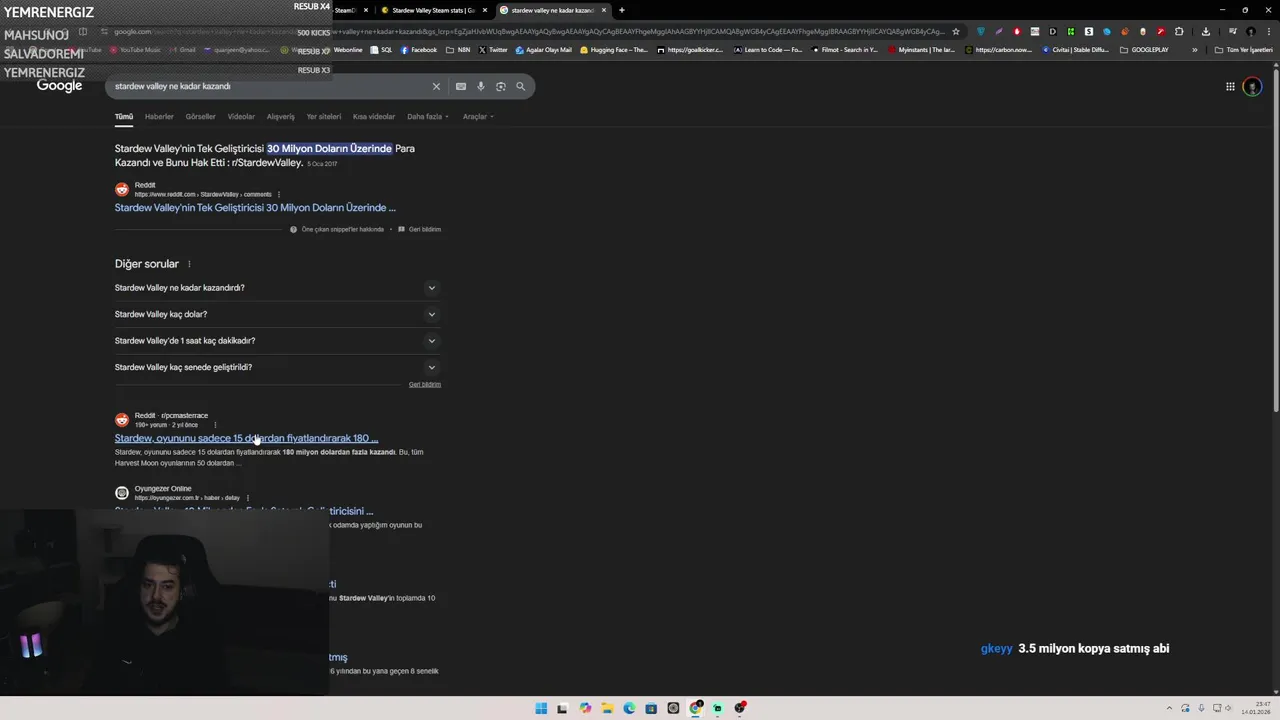Viewport: 1280px width, 720px height.
Task: Open the Chrome icon in the taskbar
Action: coord(695,708)
